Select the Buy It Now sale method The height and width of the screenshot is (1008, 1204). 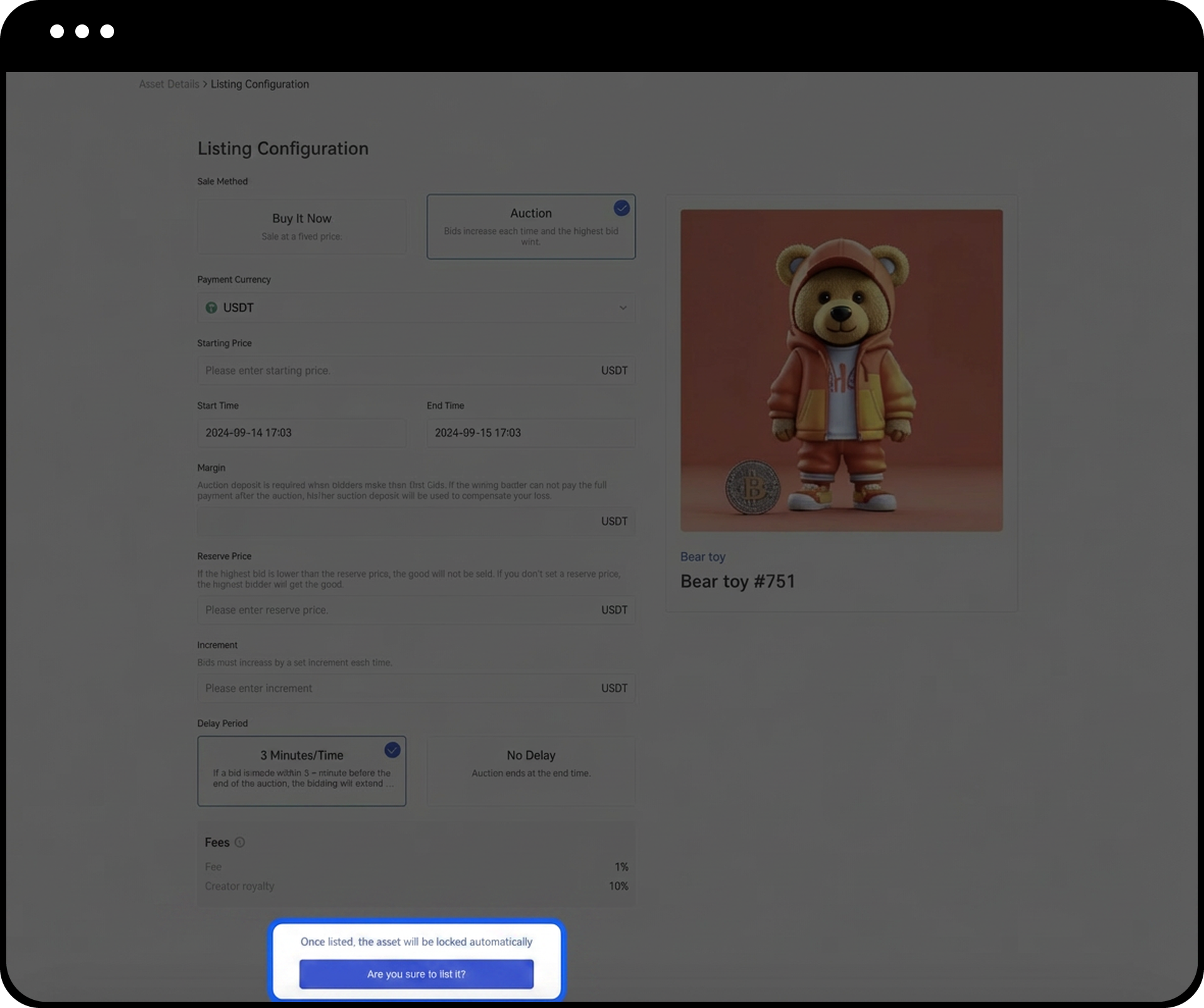click(x=302, y=226)
